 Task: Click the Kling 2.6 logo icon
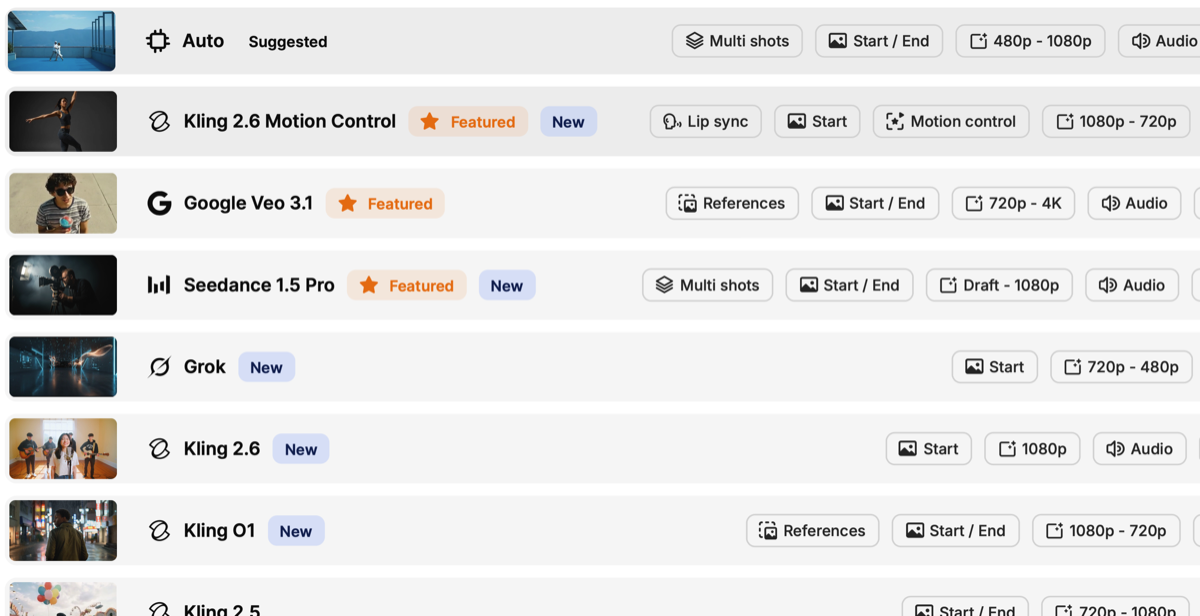tap(159, 449)
